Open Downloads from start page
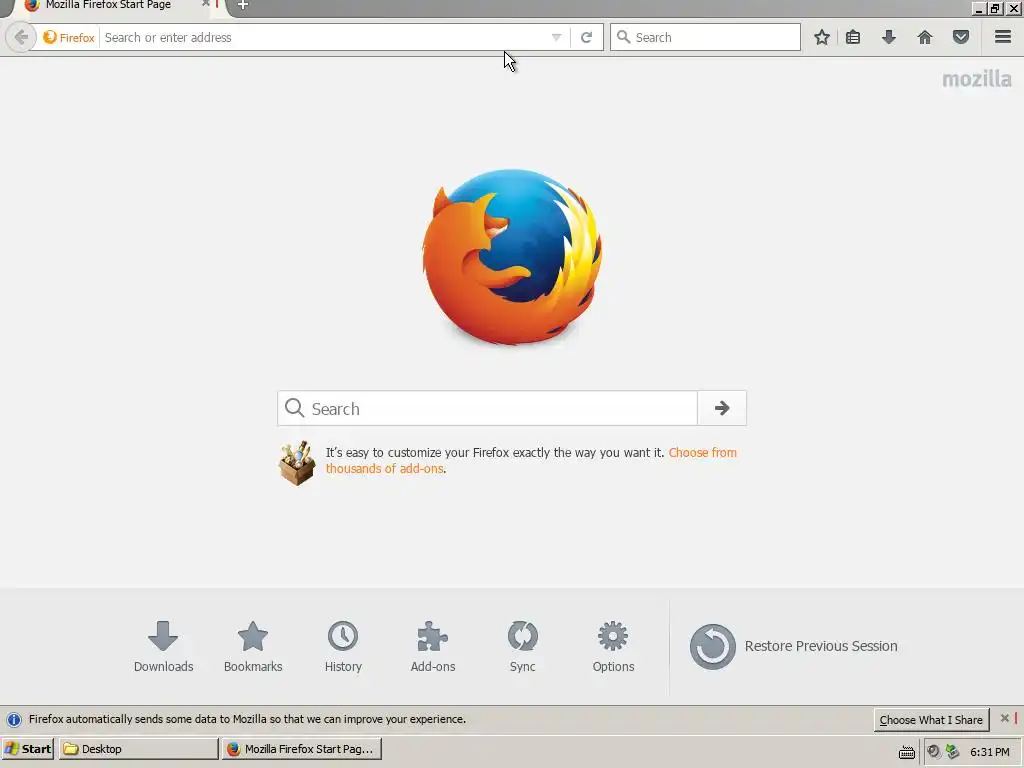Screen dimensions: 1024x768 [x=163, y=647]
